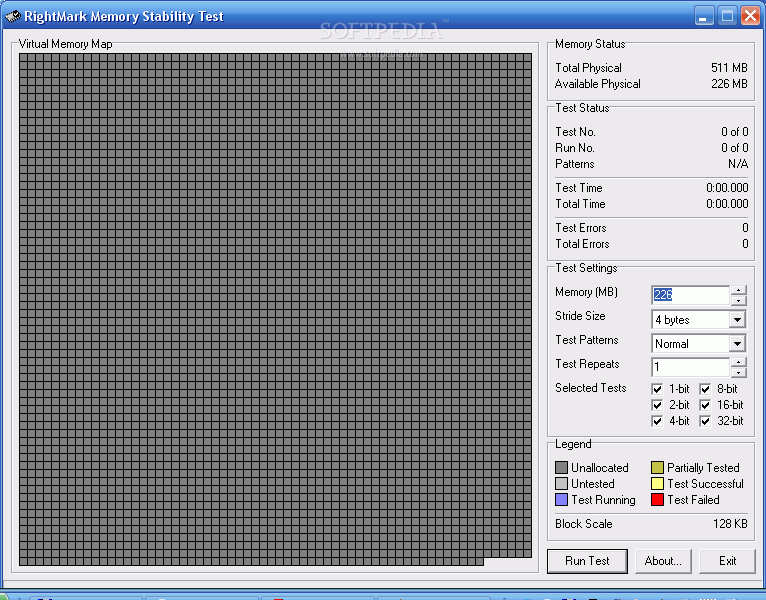Click the 'Stride Size' label
766x600 pixels.
[580, 316]
